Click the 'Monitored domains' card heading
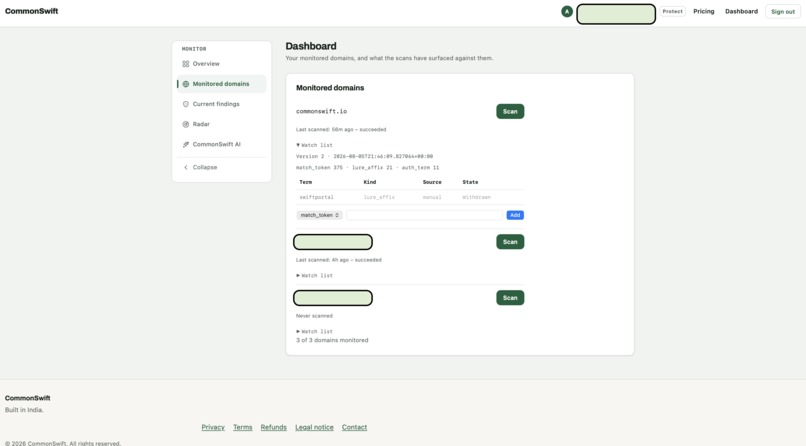This screenshot has height=446, width=806. point(330,88)
